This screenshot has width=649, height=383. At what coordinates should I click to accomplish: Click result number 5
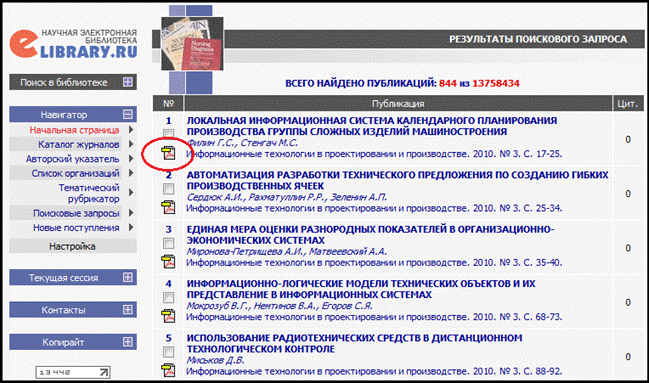[168, 338]
